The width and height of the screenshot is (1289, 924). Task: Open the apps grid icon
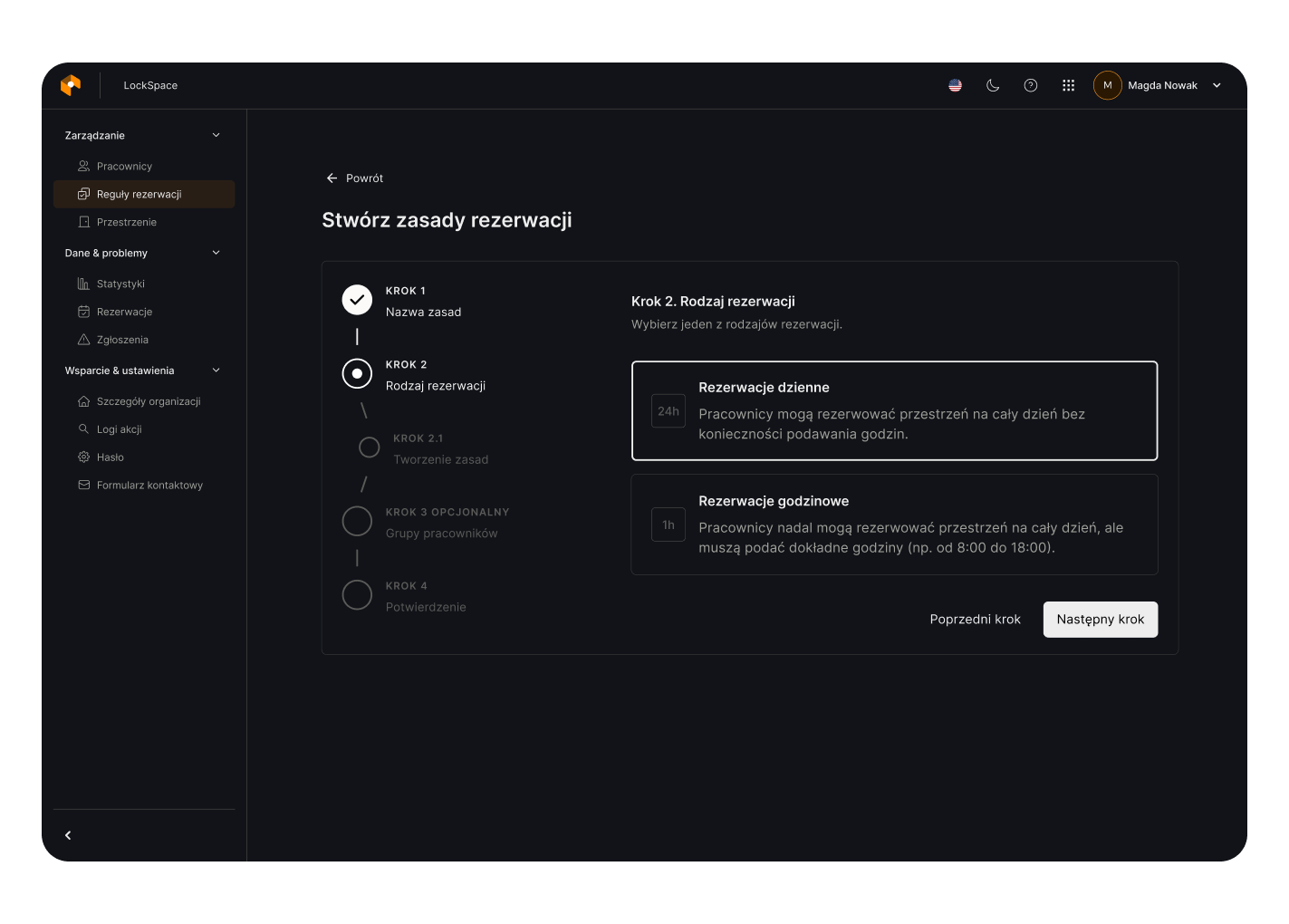coord(1069,85)
